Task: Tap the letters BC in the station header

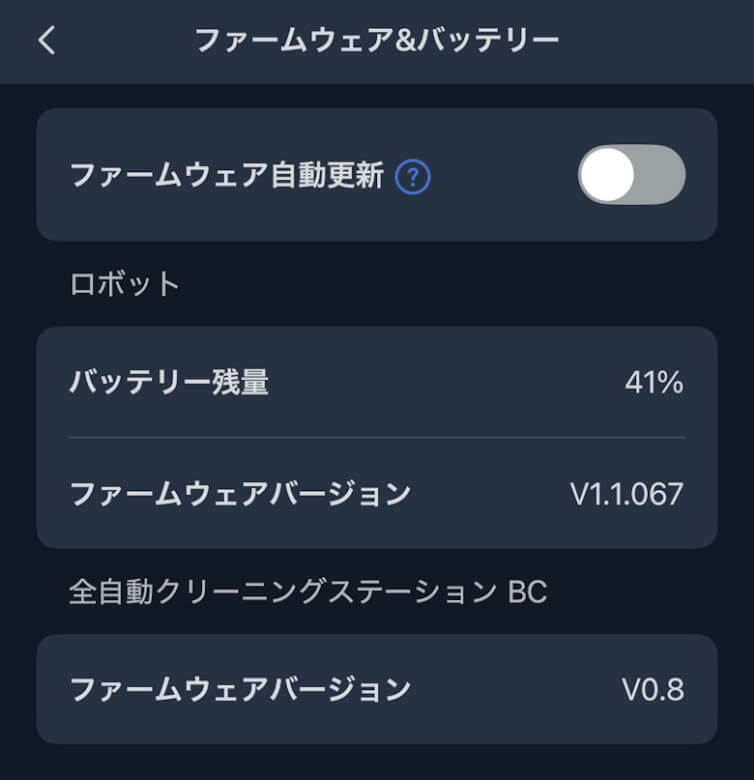Action: click(x=527, y=591)
